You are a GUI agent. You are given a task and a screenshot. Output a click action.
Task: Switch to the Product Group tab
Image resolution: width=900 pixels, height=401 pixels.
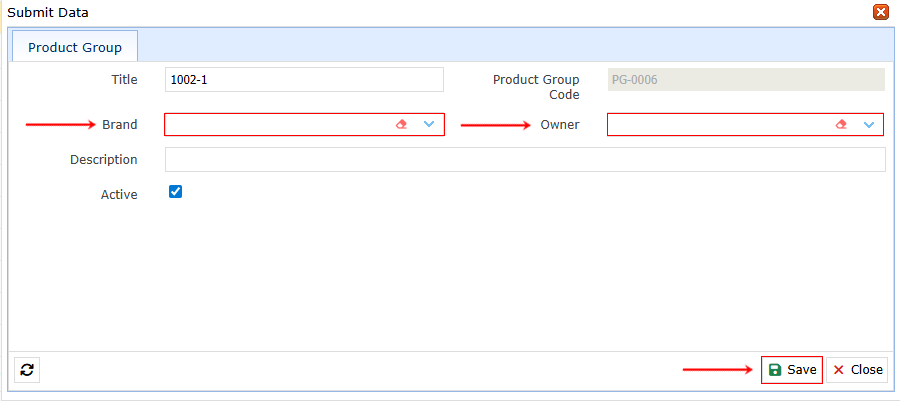point(75,47)
